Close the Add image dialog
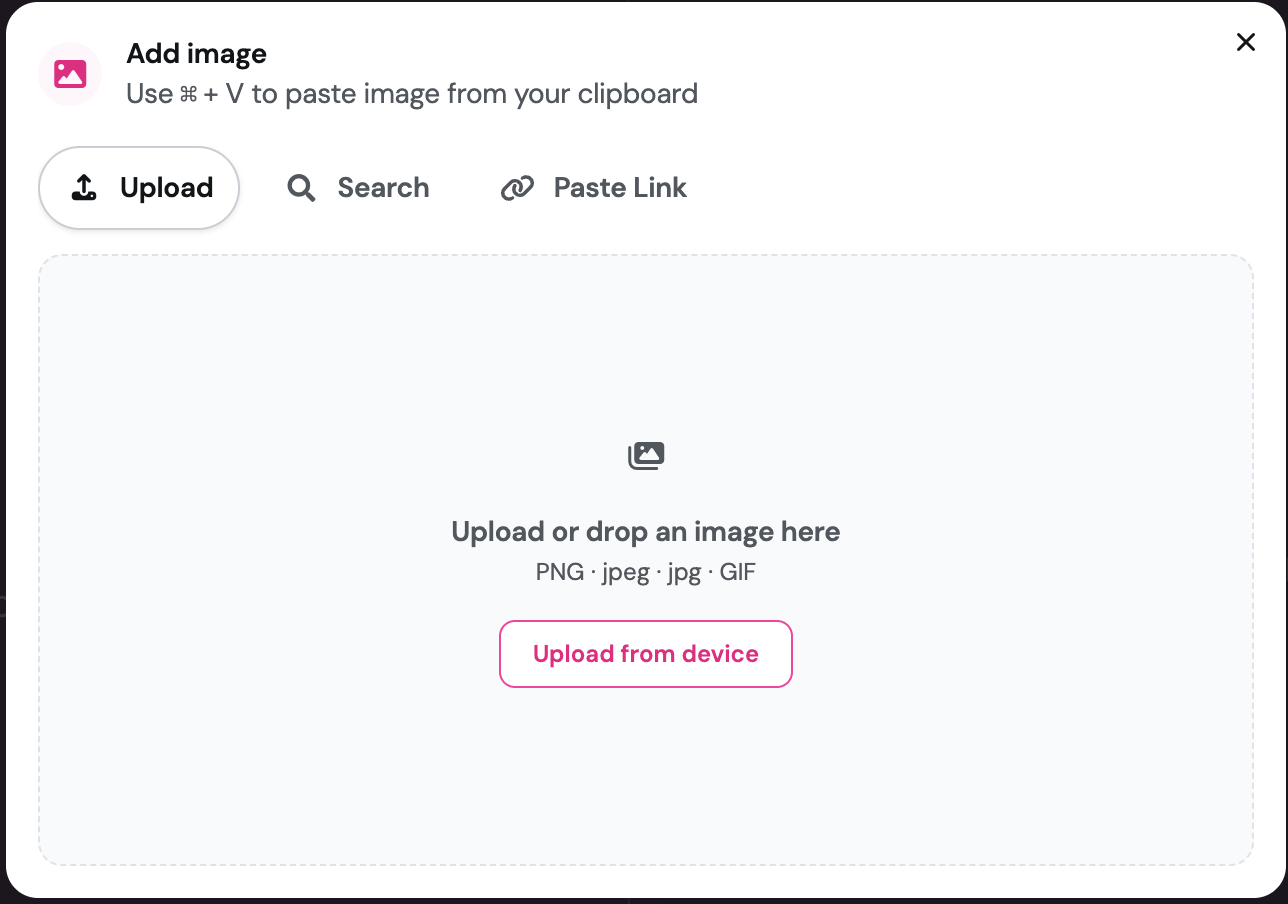The width and height of the screenshot is (1288, 904). tap(1246, 42)
